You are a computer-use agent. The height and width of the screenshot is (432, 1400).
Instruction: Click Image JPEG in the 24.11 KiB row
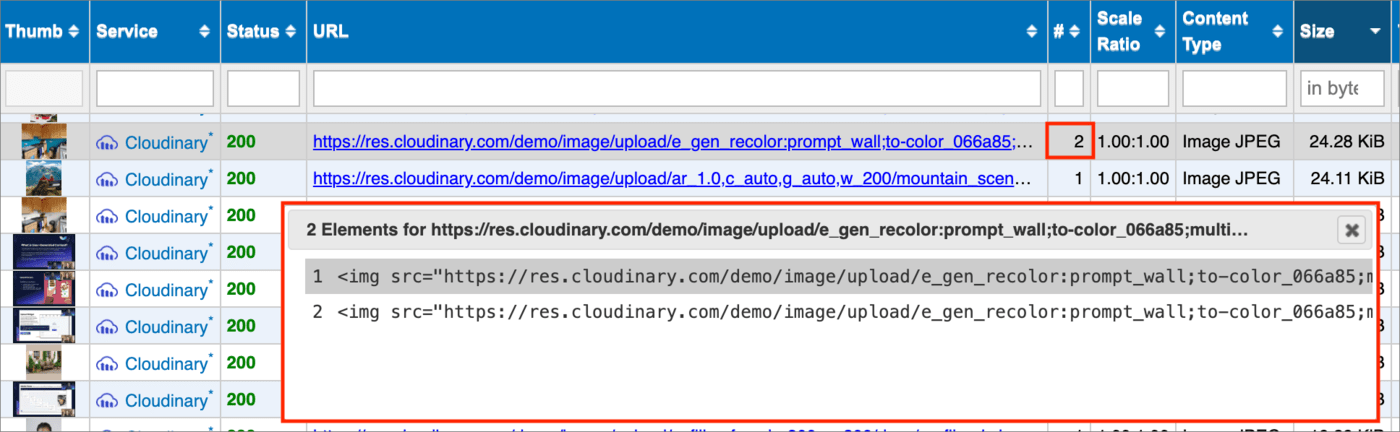coord(1231,180)
